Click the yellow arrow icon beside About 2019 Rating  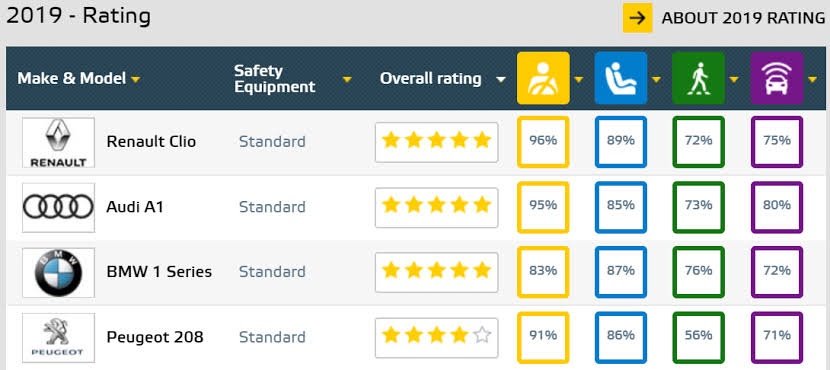point(637,17)
